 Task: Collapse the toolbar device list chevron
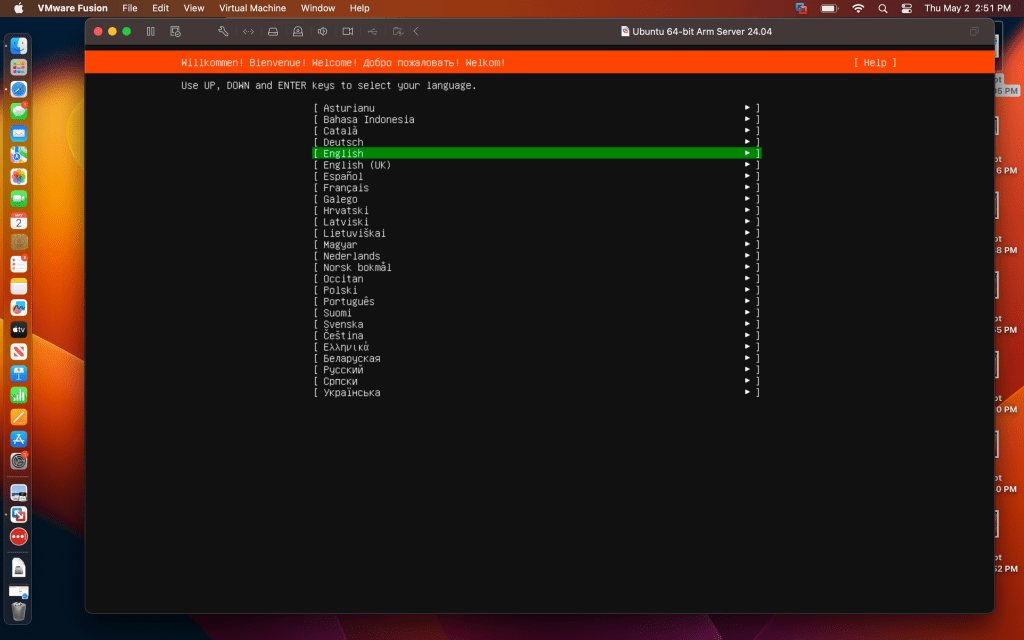point(416,32)
